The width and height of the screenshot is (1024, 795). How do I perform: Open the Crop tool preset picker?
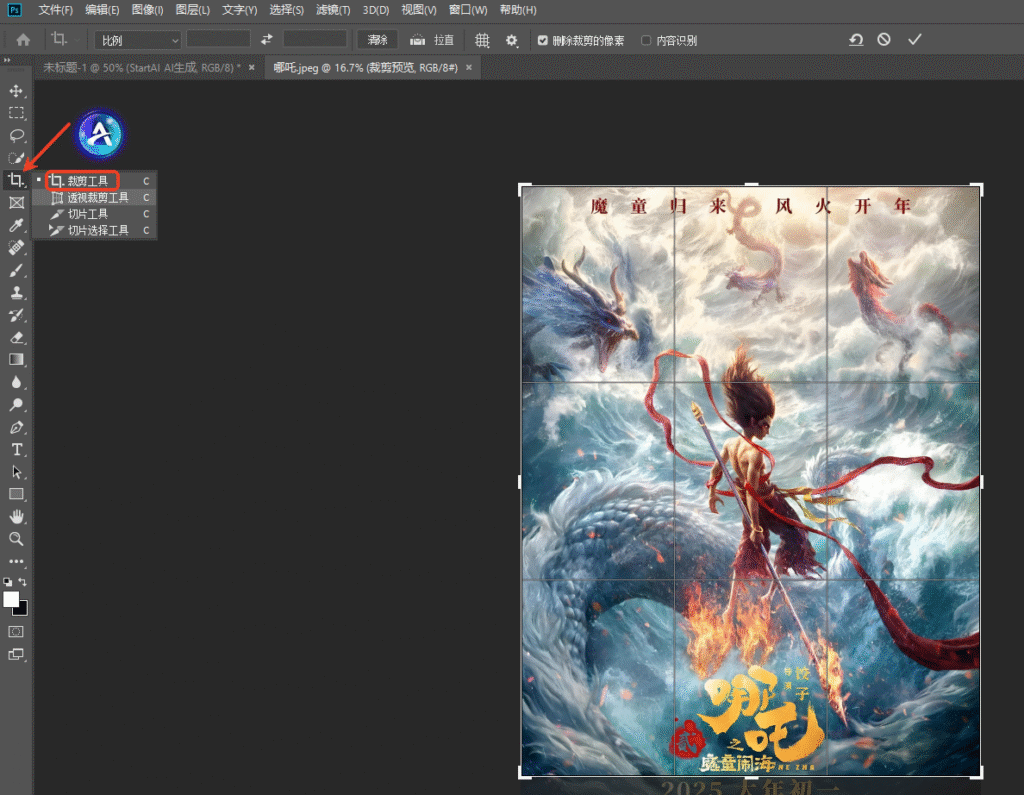pyautogui.click(x=64, y=40)
